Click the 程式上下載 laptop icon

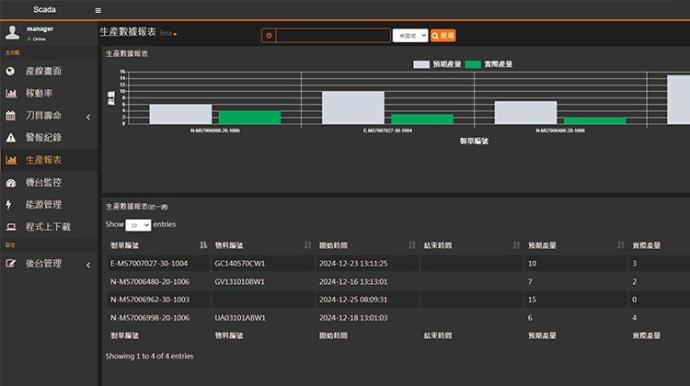coord(11,227)
